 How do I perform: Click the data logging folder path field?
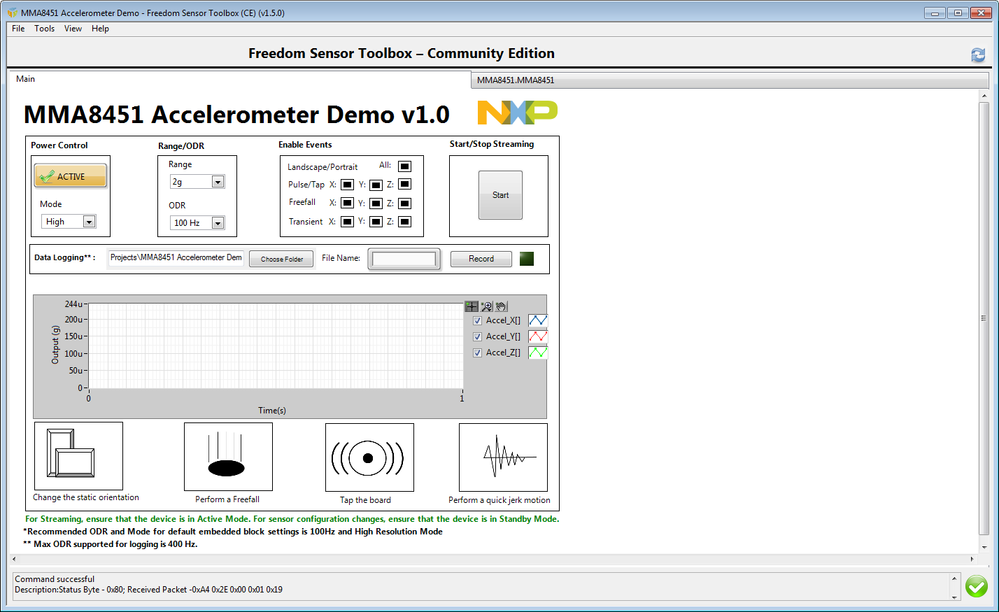coord(176,258)
